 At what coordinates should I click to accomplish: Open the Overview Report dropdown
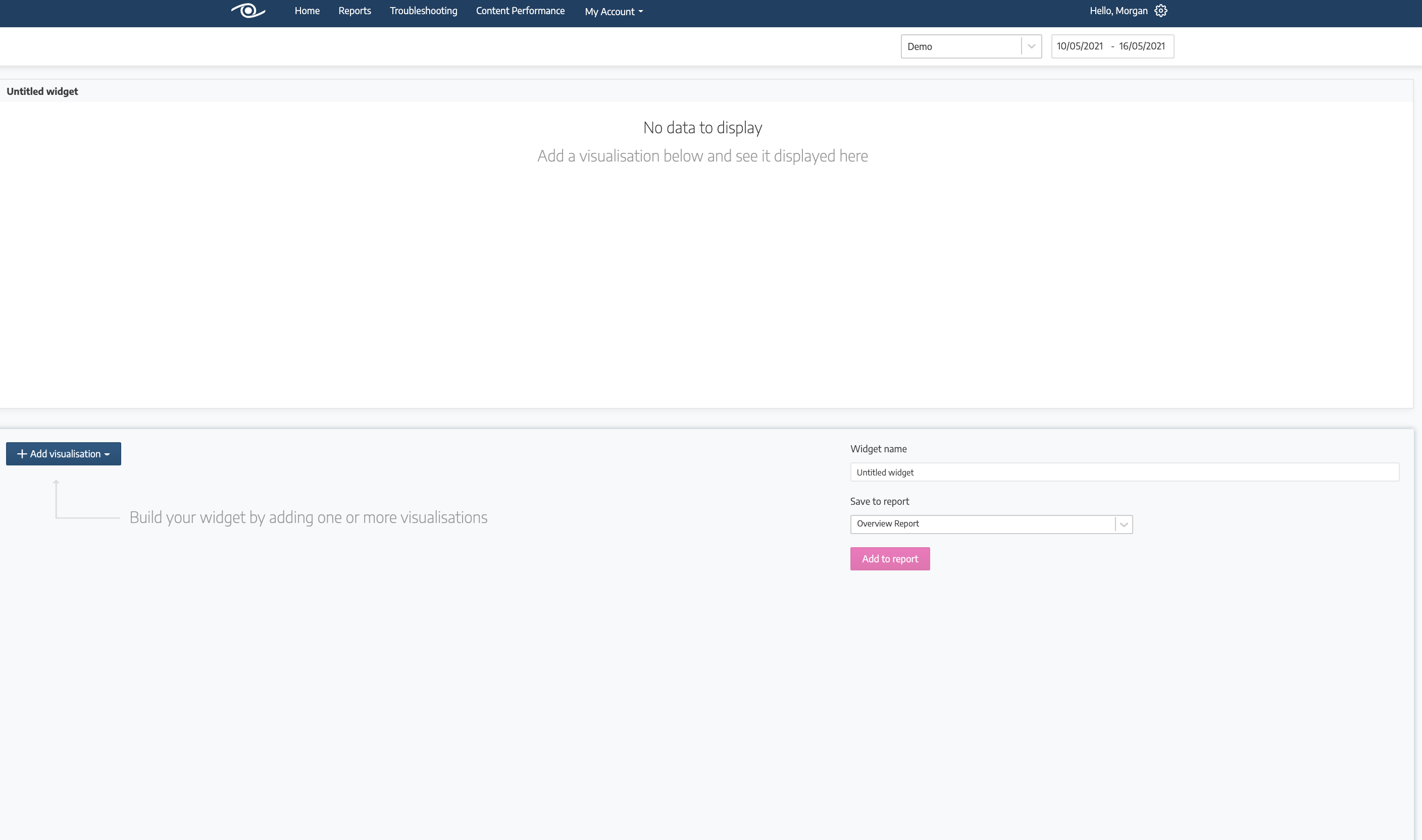tap(991, 524)
